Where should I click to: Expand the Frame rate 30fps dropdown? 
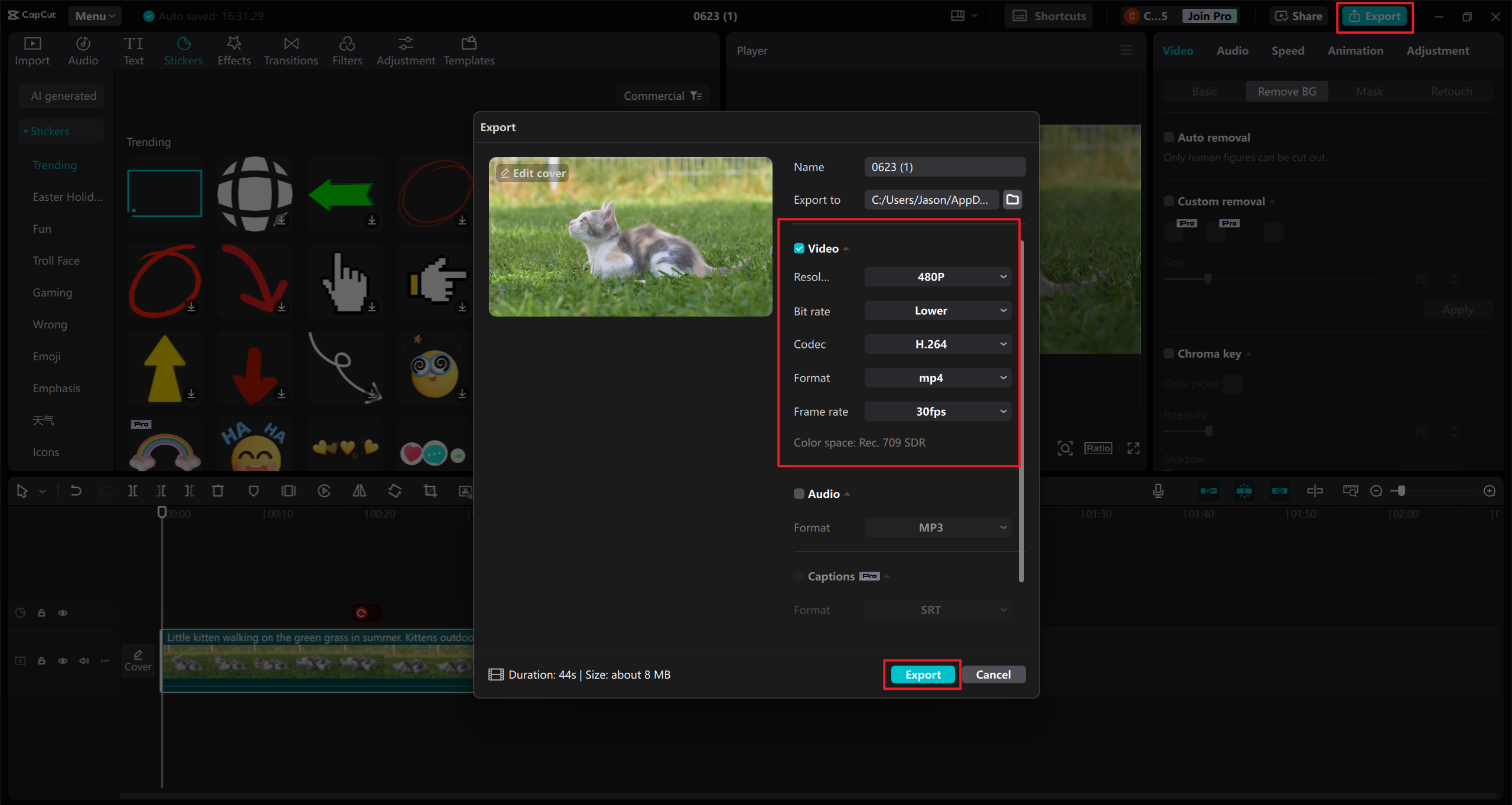pos(937,412)
